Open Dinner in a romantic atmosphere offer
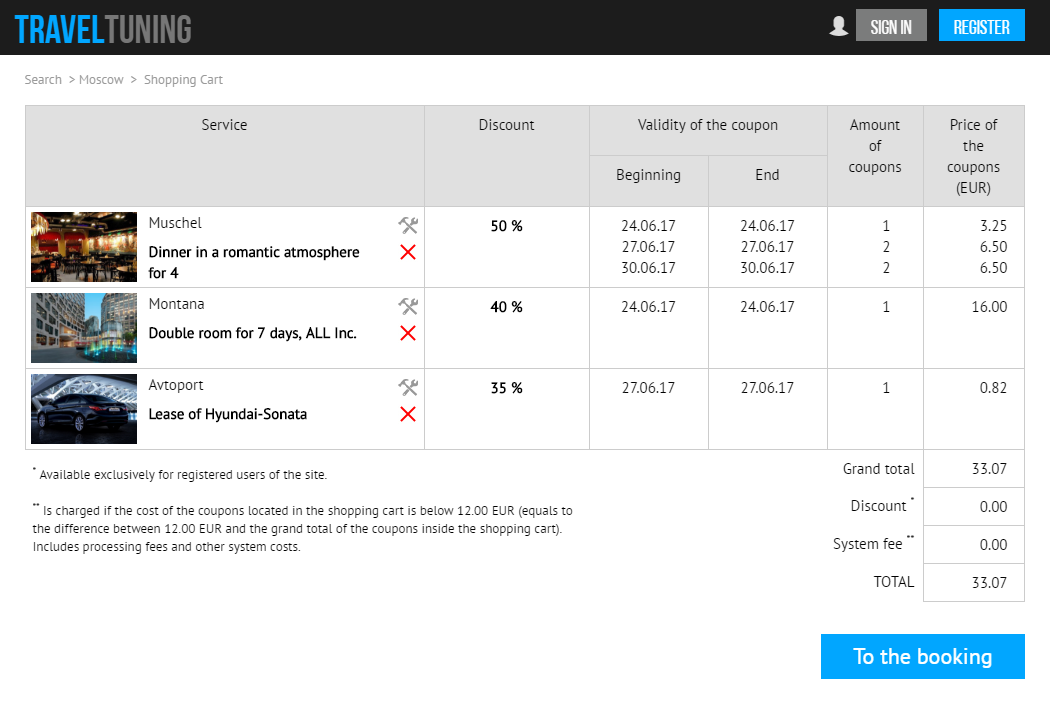This screenshot has width=1050, height=719. (x=254, y=262)
